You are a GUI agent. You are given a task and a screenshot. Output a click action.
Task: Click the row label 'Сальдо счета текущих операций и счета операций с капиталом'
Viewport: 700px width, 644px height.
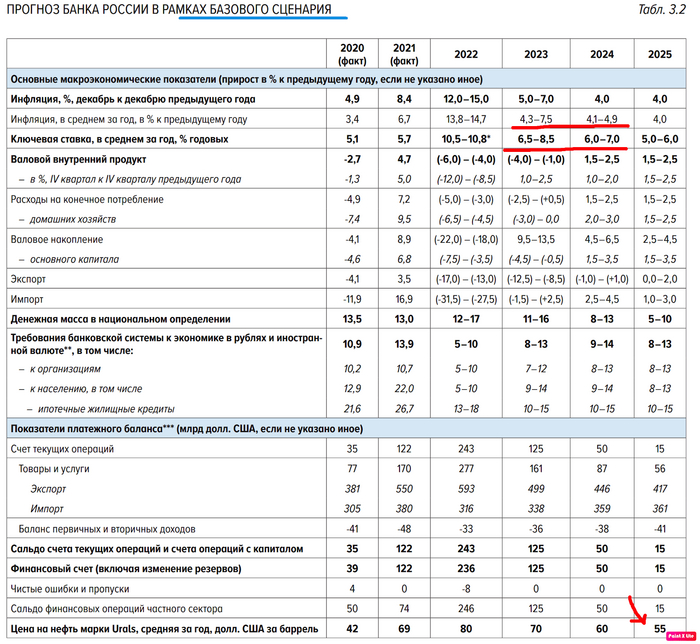157,549
